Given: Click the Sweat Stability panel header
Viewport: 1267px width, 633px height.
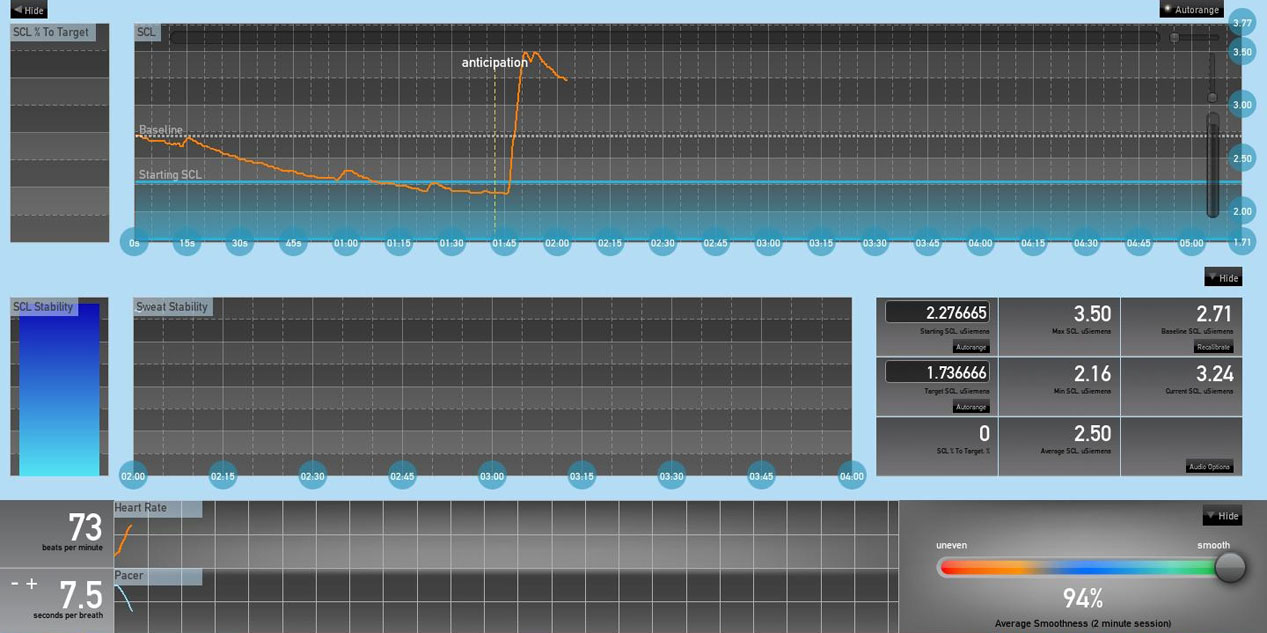Looking at the screenshot, I should [x=172, y=306].
